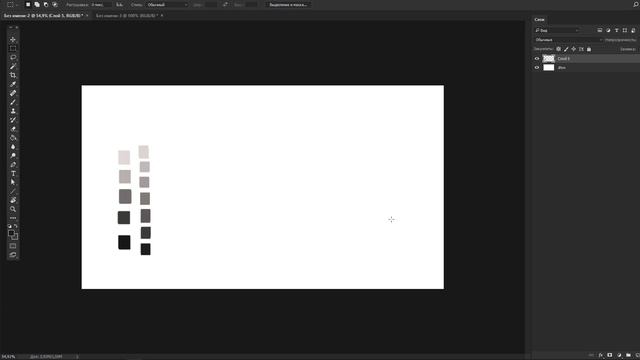The image size is (640, 360).
Task: Toggle pixel layer filter in Layers panel
Action: 600,30
